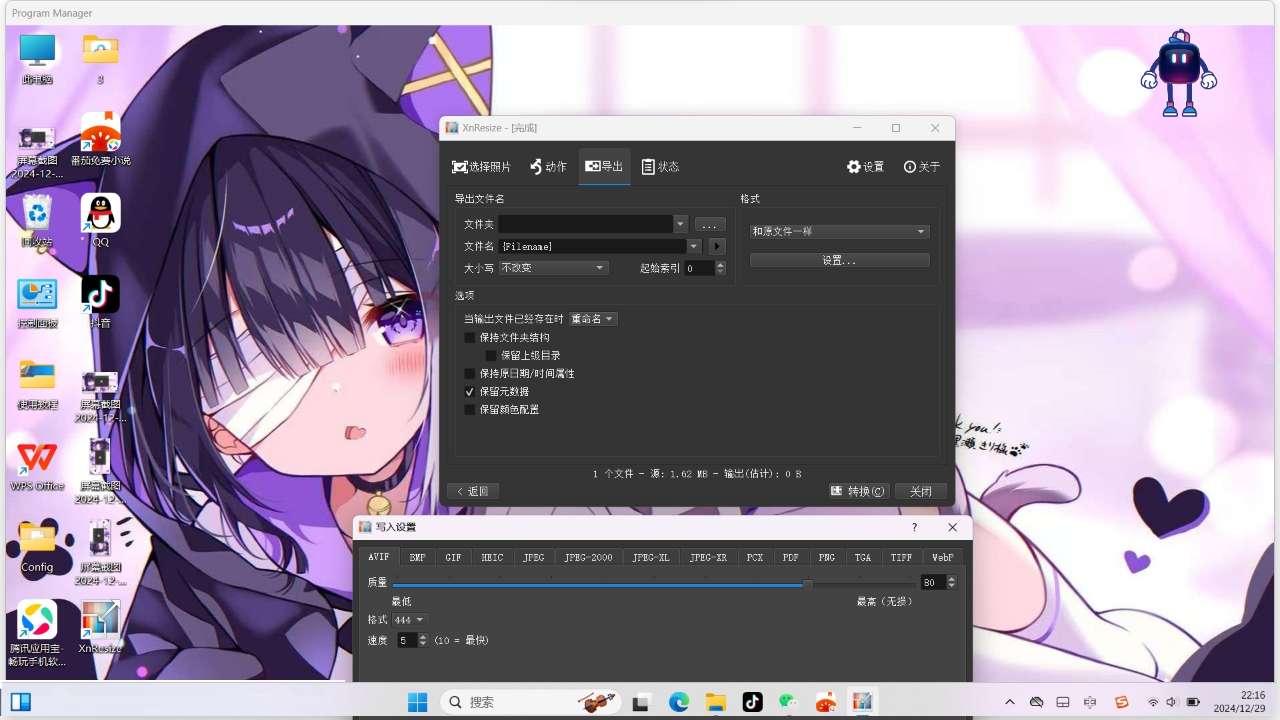Enable 保留颜色配置 checkbox
Screen dimensions: 1280x720
(x=470, y=410)
